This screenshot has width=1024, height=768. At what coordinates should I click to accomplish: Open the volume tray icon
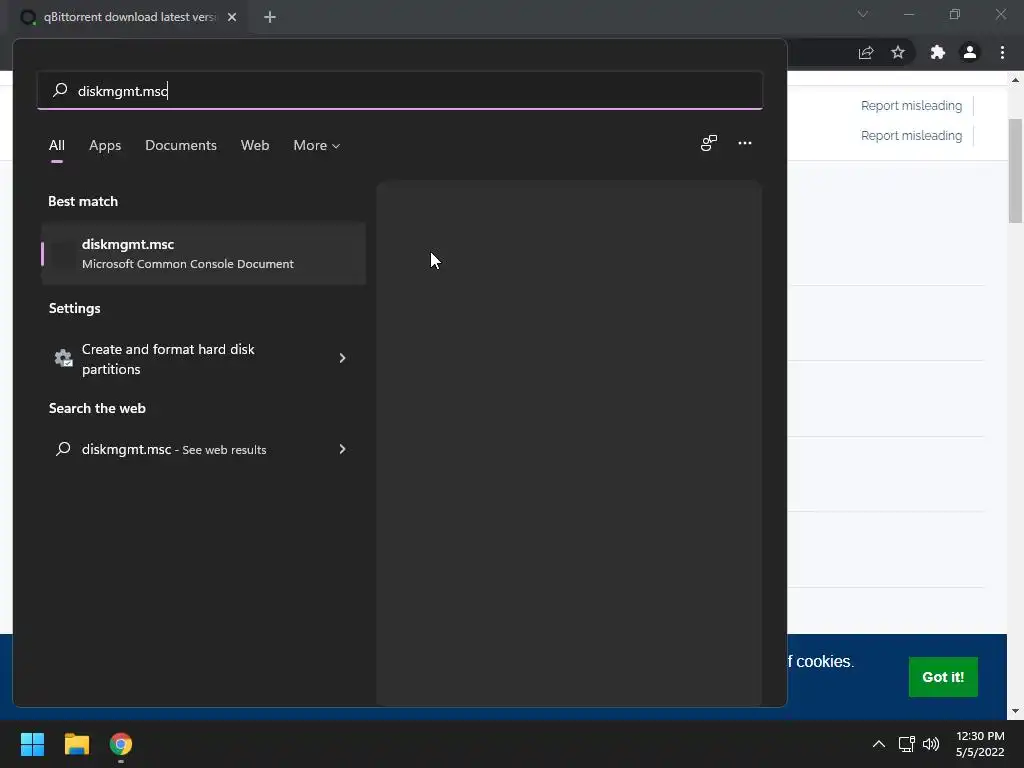point(931,744)
